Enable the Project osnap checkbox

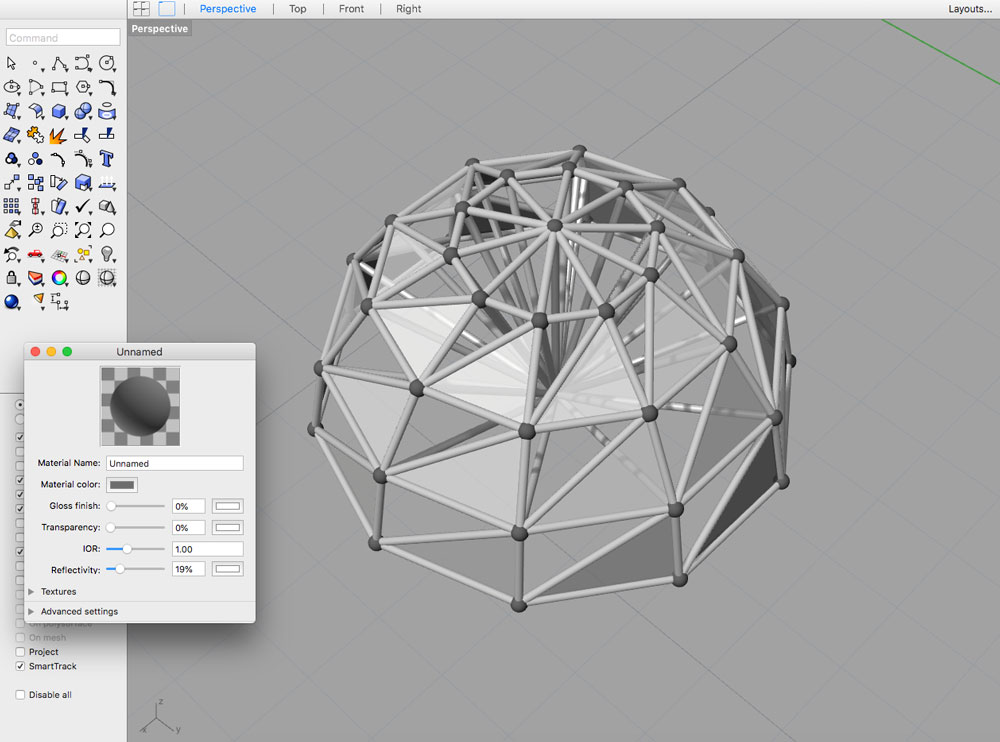(x=20, y=652)
